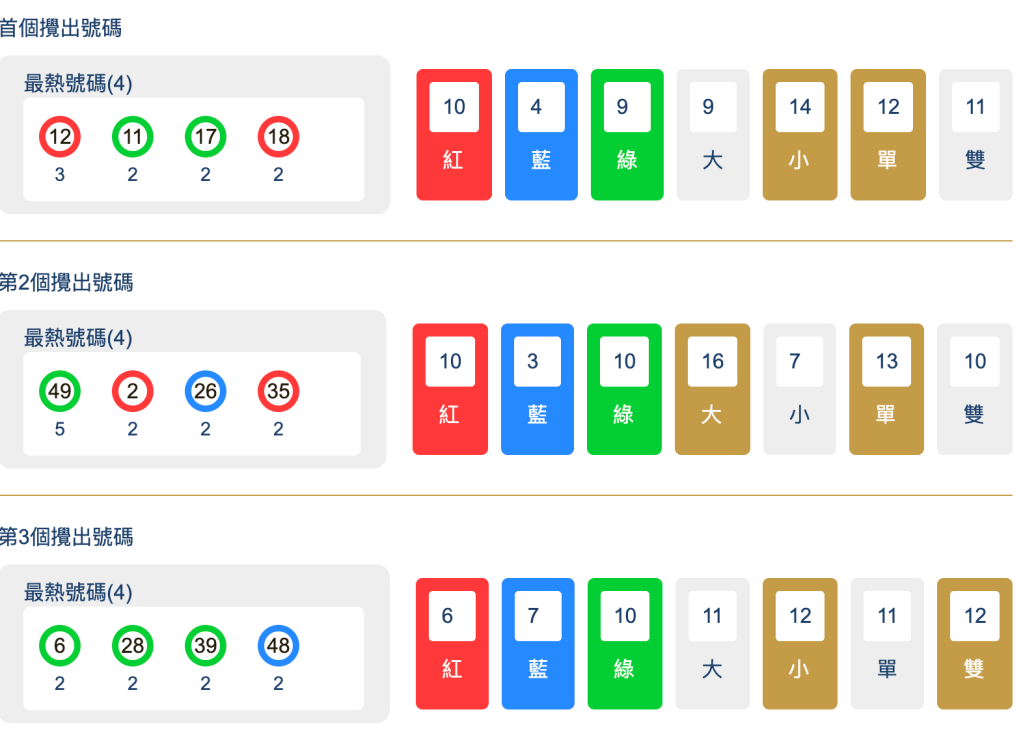The image size is (1023, 729).
Task: Select blue ball number 26
Action: (205, 391)
